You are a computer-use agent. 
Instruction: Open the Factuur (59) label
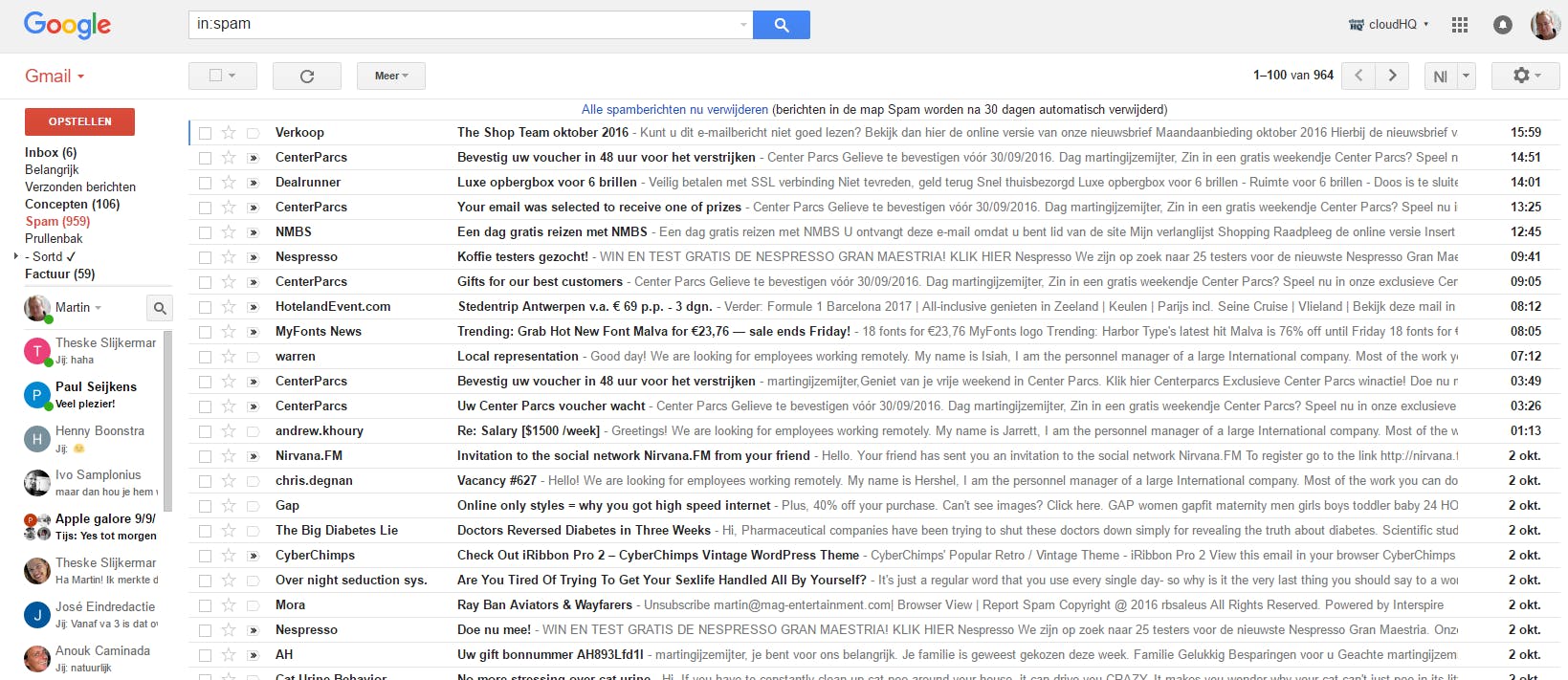pyautogui.click(x=60, y=274)
